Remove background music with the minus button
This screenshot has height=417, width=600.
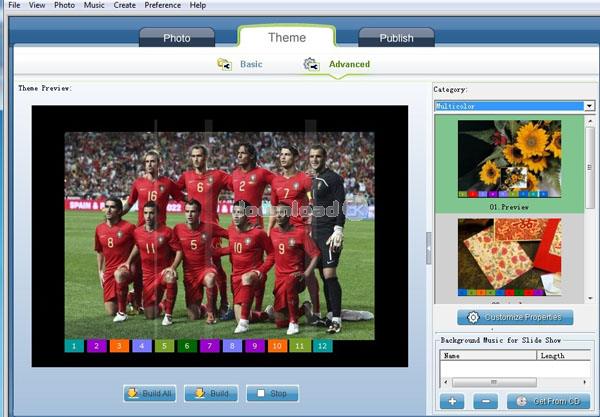pos(484,401)
